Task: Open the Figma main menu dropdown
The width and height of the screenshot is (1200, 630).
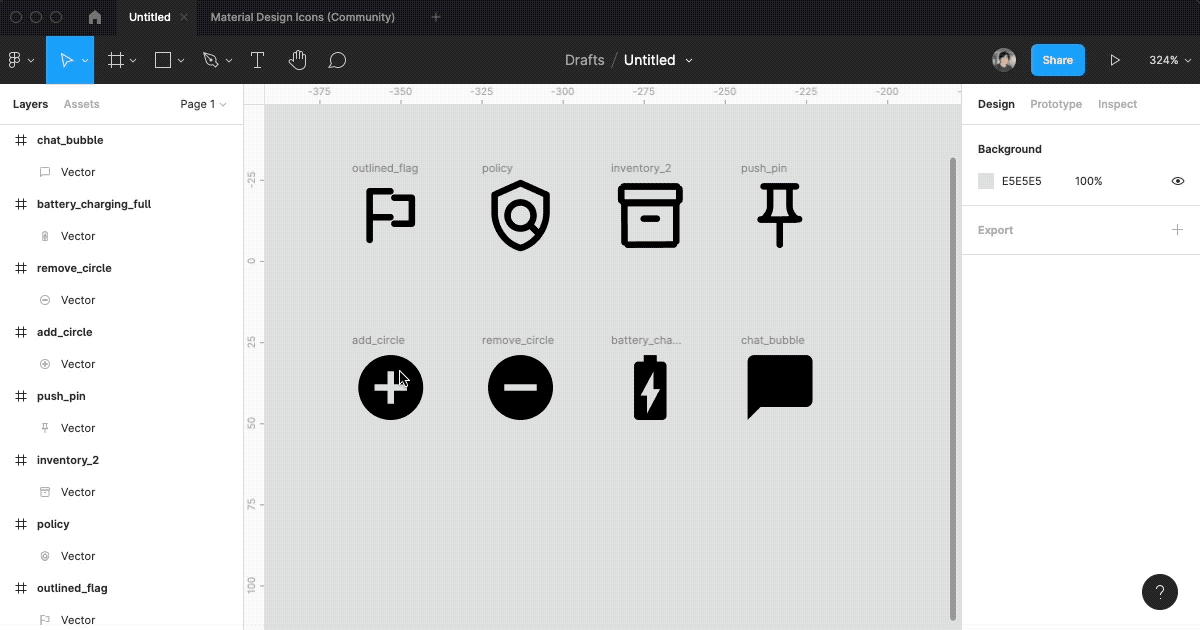Action: 20,60
